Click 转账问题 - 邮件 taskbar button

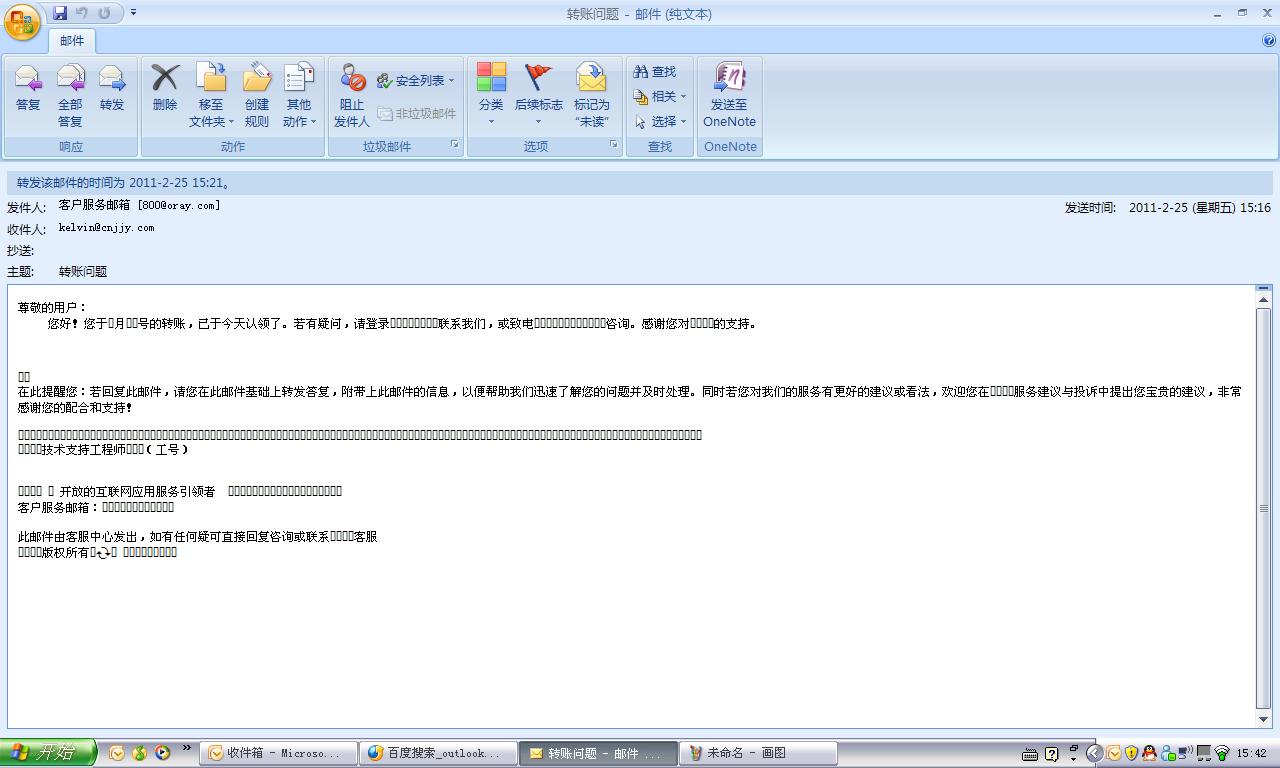(599, 753)
